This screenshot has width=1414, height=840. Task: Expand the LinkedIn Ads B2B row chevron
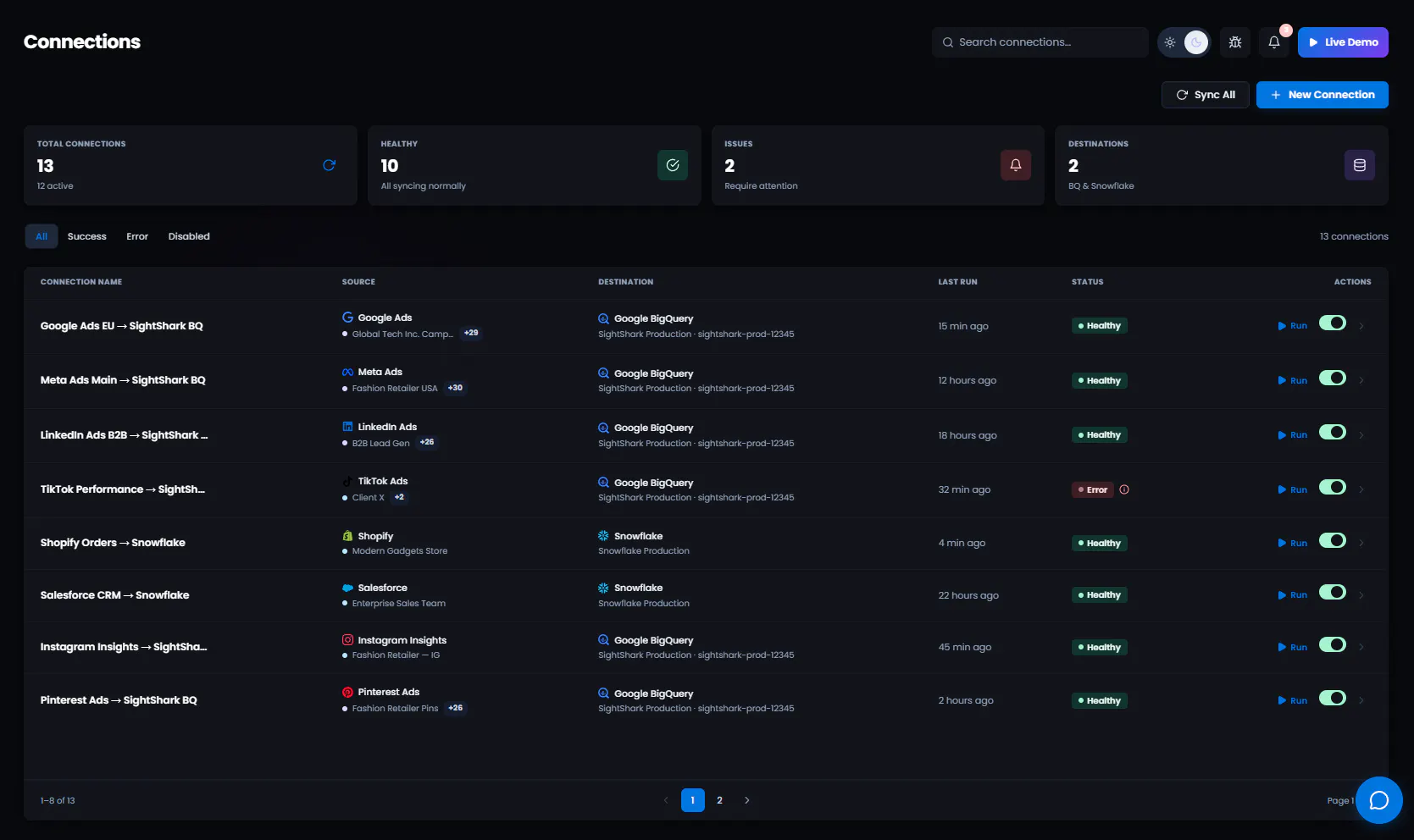click(x=1361, y=435)
